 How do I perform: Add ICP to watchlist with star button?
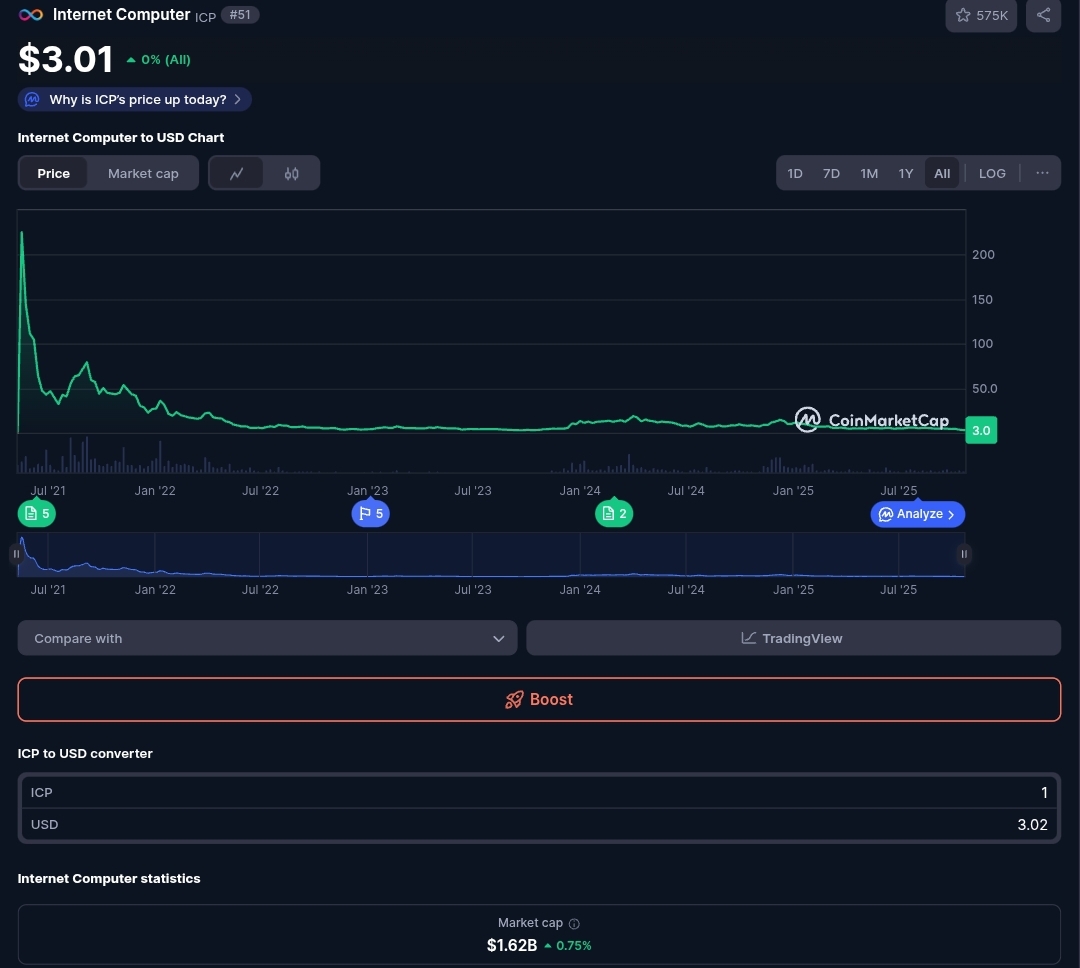pos(981,15)
